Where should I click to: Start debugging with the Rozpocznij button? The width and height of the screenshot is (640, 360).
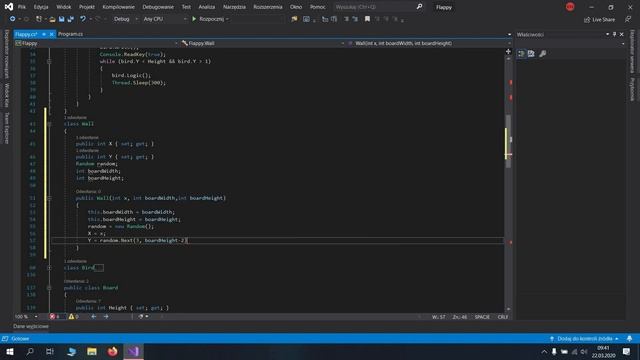click(208, 19)
